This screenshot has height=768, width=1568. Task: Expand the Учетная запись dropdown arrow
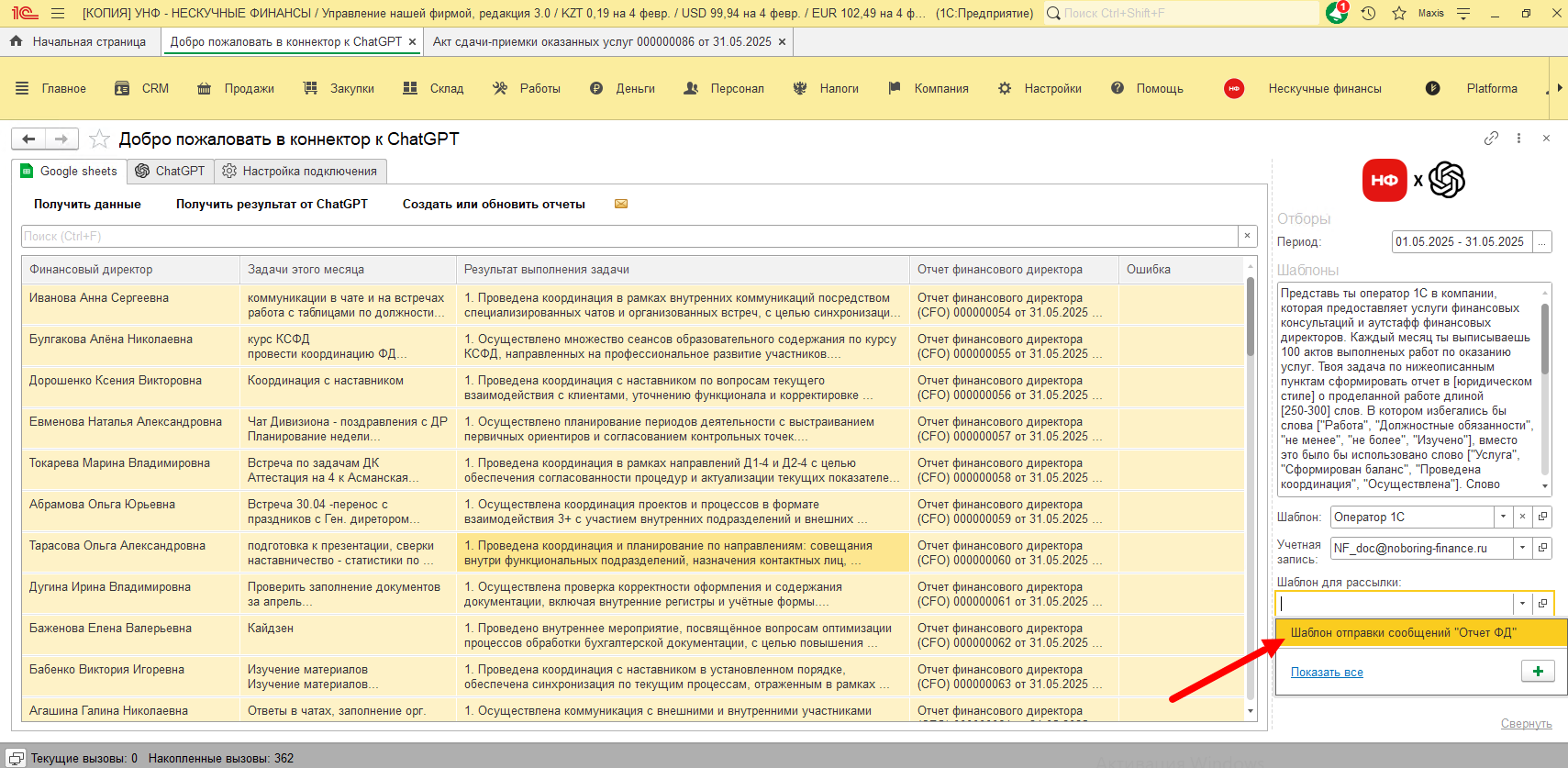[x=1523, y=548]
